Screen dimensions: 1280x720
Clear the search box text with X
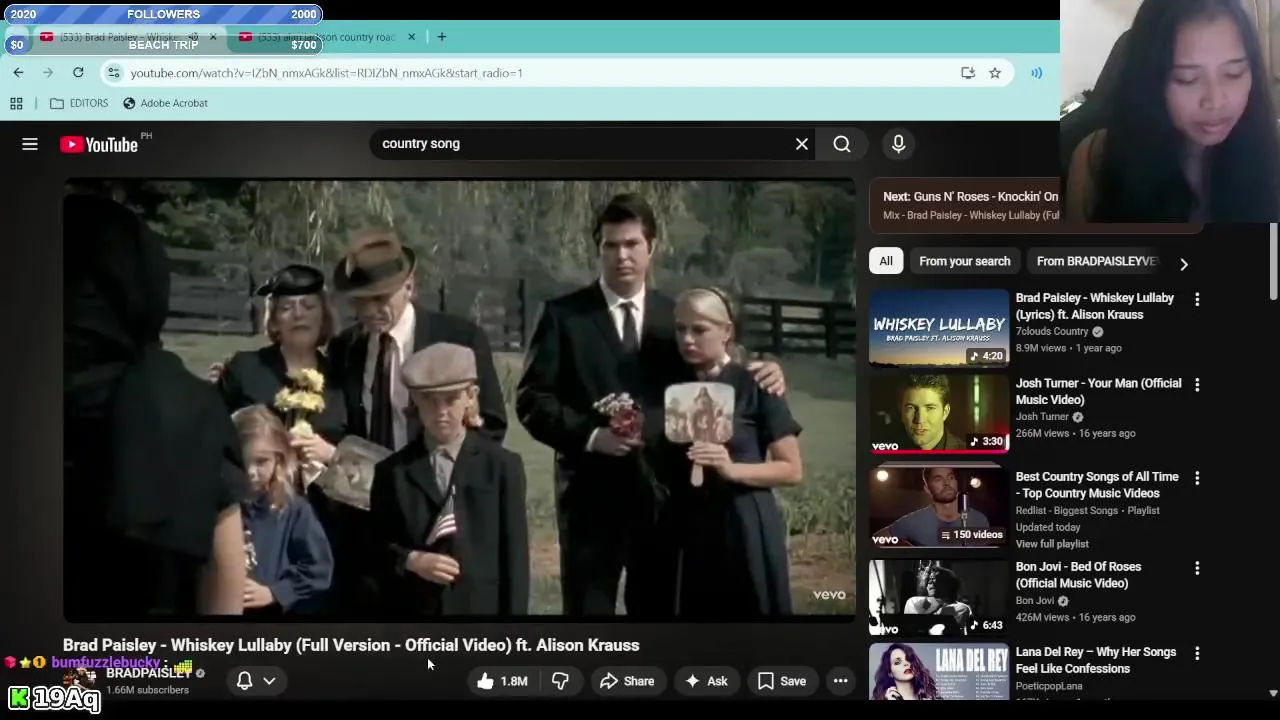click(802, 144)
